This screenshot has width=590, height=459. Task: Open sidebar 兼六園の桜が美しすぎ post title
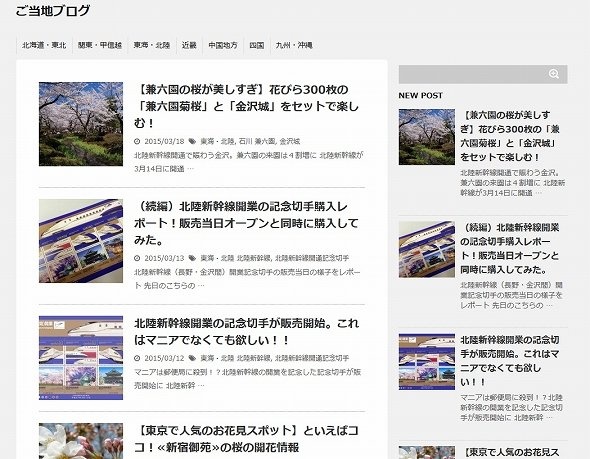[510, 136]
